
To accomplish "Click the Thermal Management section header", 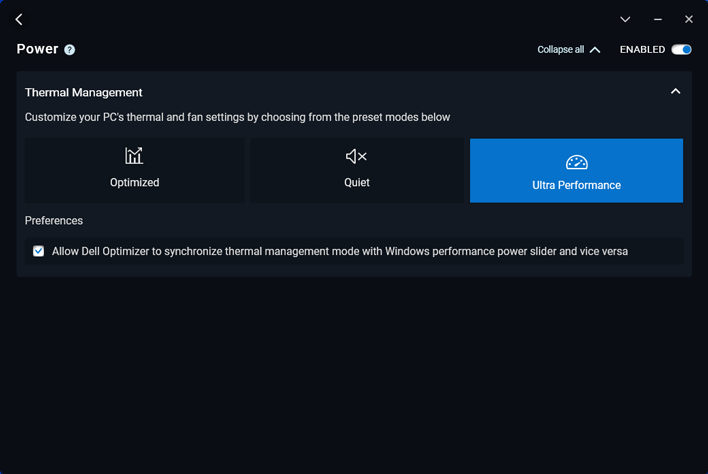I will coord(84,92).
